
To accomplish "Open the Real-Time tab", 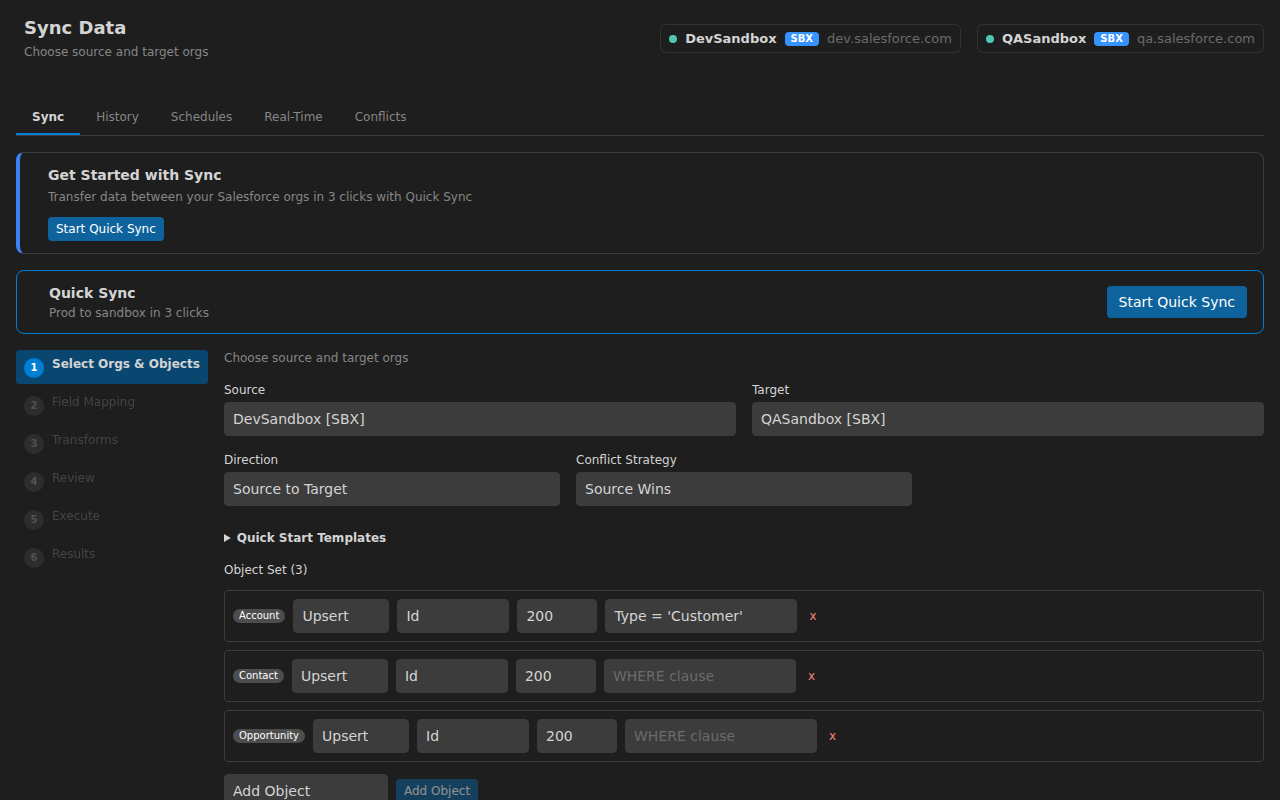I will pos(293,117).
